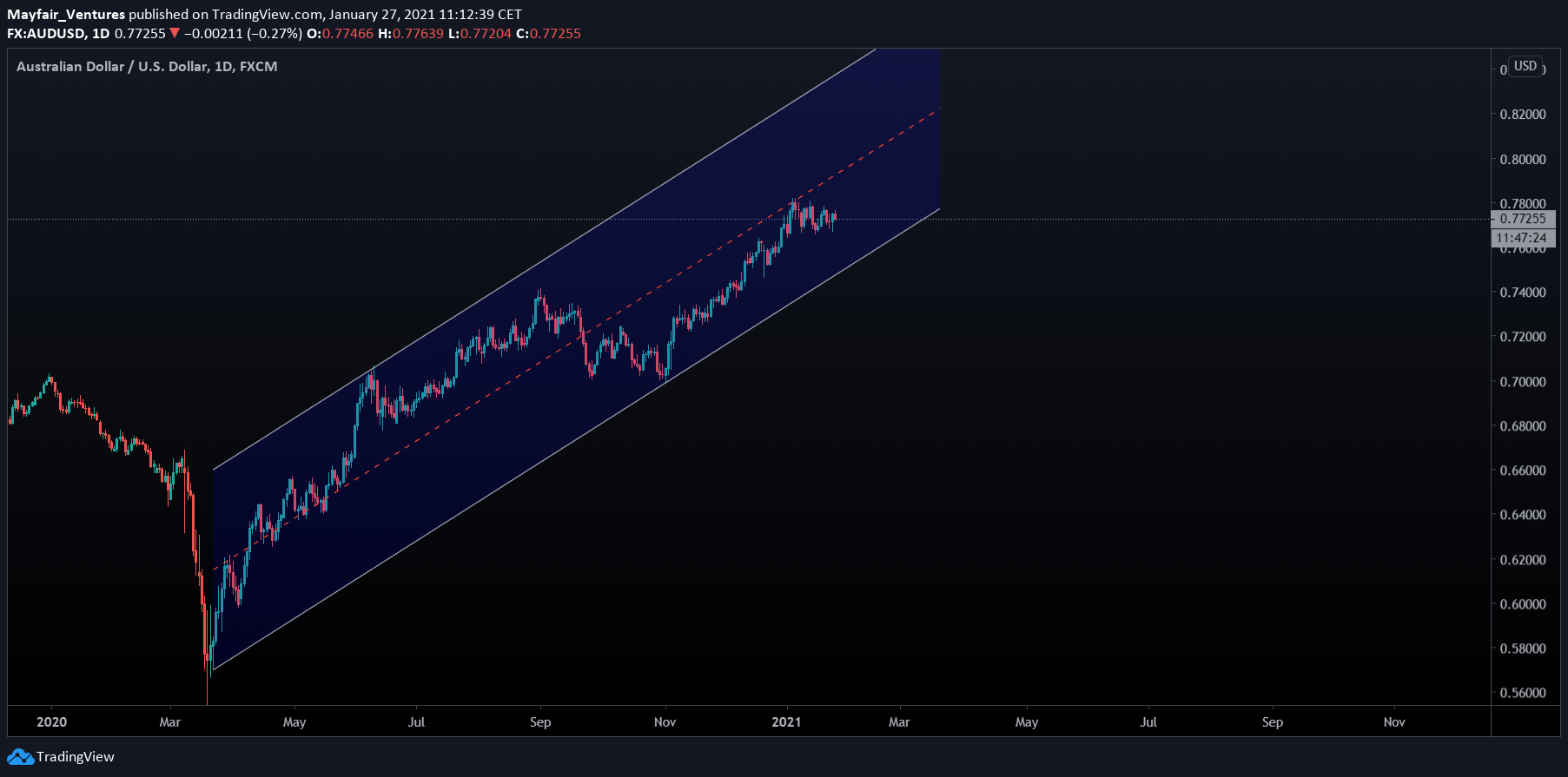Click the last Nov label on time axis
The width and height of the screenshot is (1568, 777).
coord(1394,722)
